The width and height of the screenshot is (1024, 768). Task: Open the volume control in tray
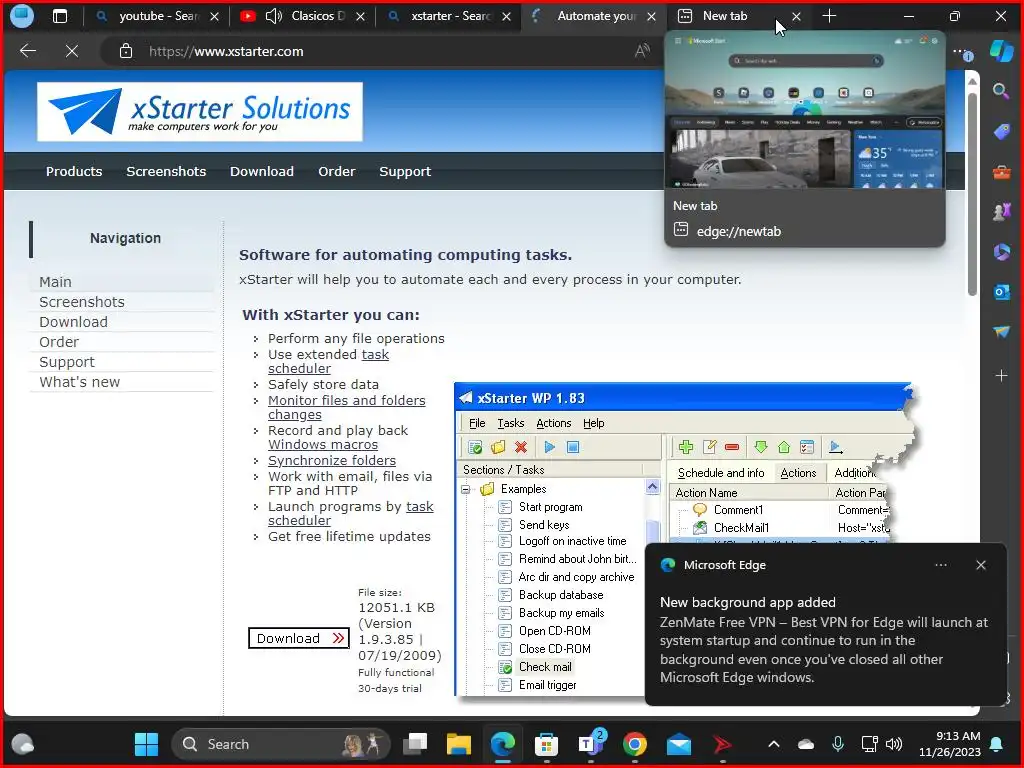[x=894, y=744]
